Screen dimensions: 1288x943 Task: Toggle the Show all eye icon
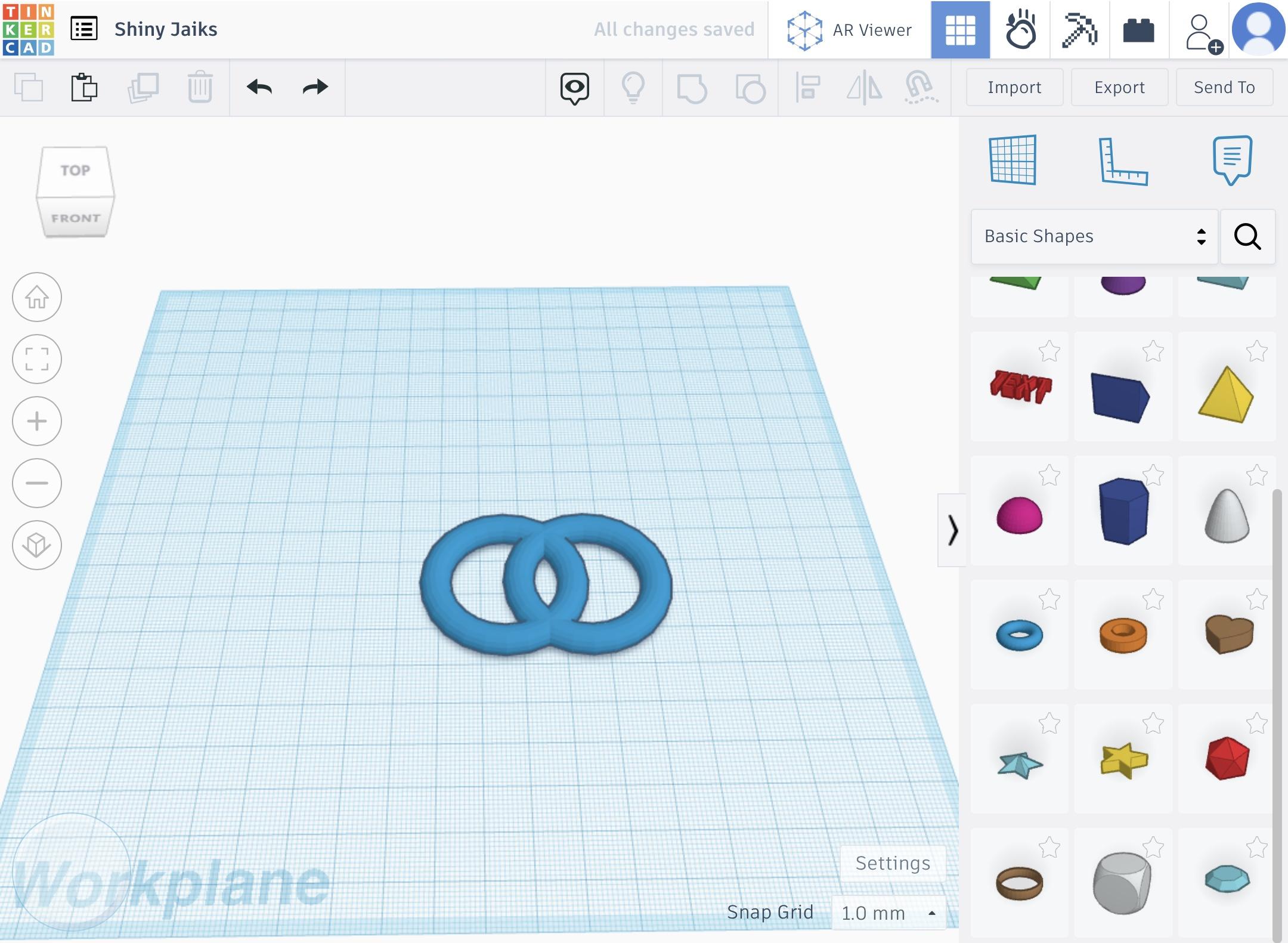tap(575, 88)
